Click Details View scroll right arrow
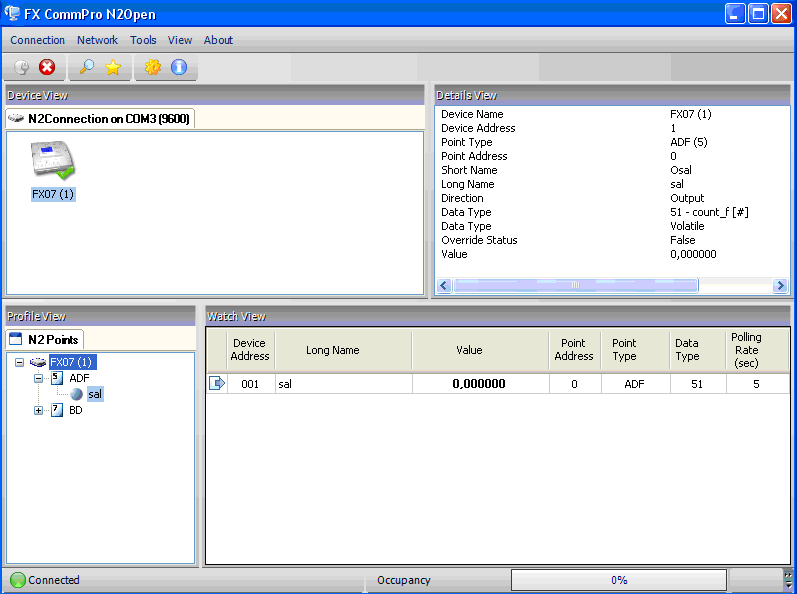The image size is (797, 594). [780, 286]
